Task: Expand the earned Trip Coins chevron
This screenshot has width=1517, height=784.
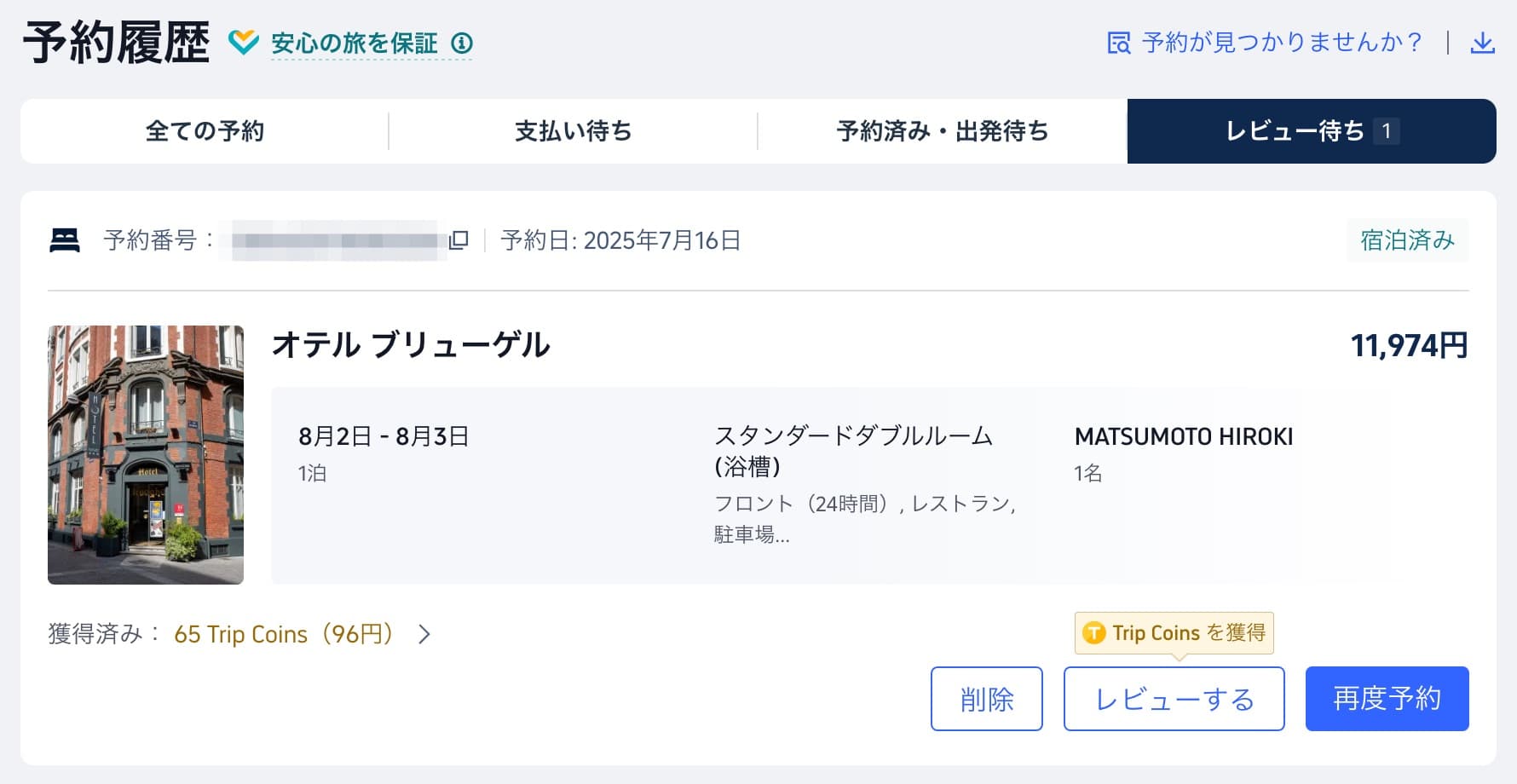Action: [424, 634]
